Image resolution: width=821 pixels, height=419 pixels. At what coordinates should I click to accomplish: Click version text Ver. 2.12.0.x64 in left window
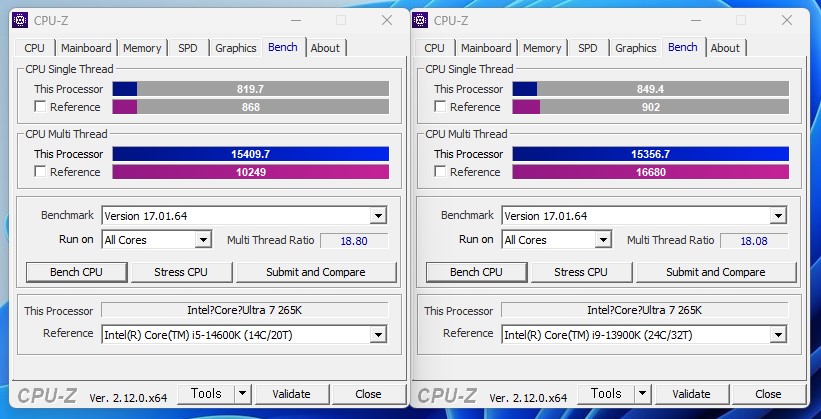128,398
